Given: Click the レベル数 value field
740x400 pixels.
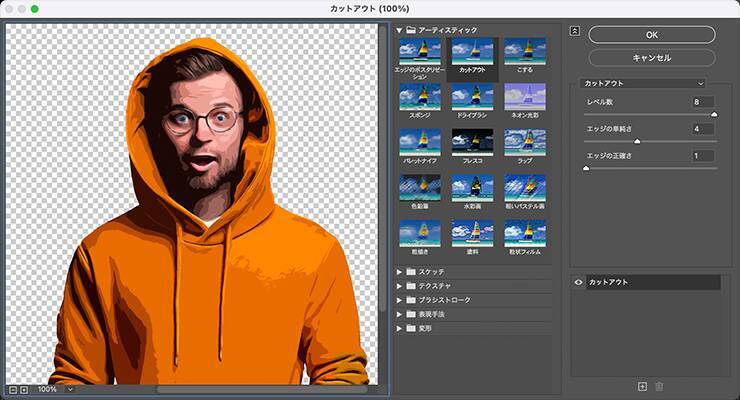Looking at the screenshot, I should click(x=702, y=102).
